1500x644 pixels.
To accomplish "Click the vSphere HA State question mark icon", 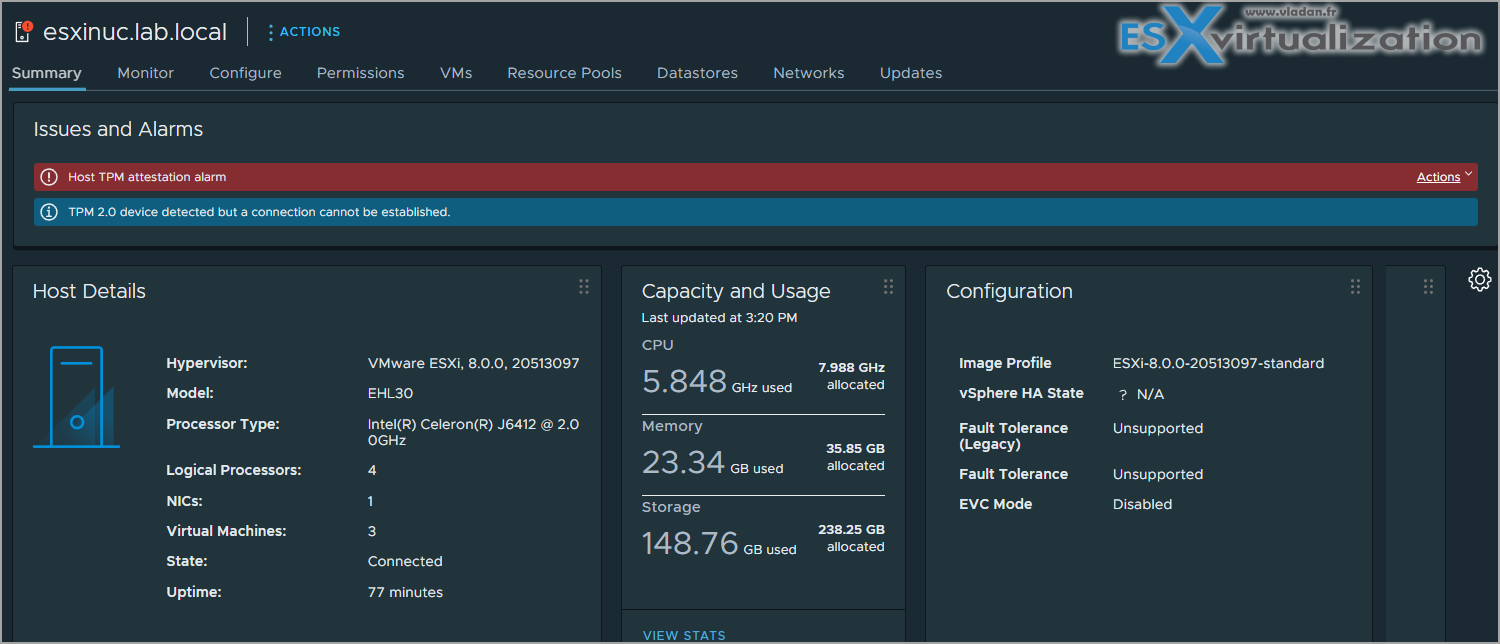I will pos(1123,395).
